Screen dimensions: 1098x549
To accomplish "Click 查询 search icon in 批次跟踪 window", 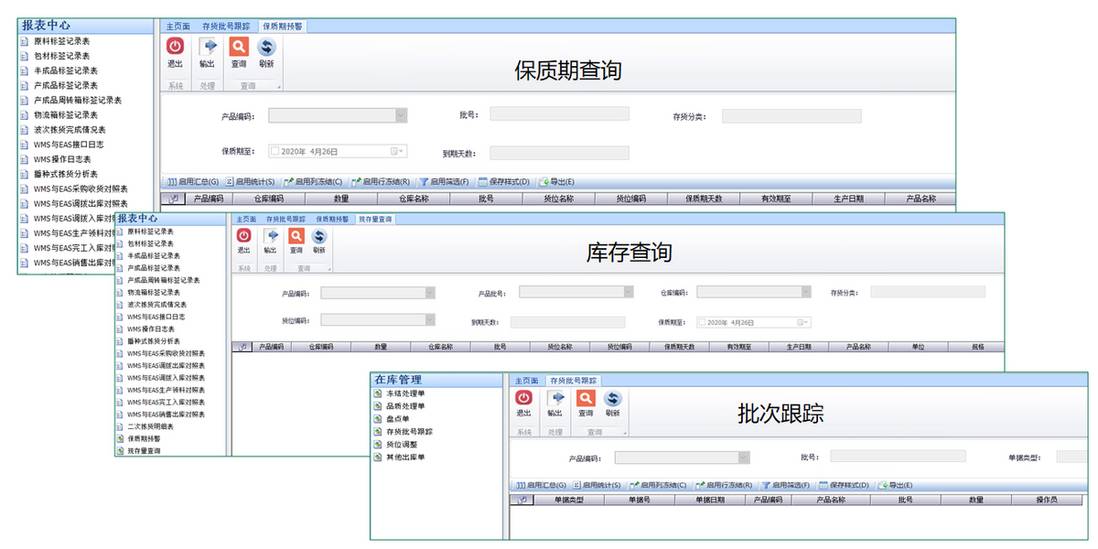I will click(585, 403).
